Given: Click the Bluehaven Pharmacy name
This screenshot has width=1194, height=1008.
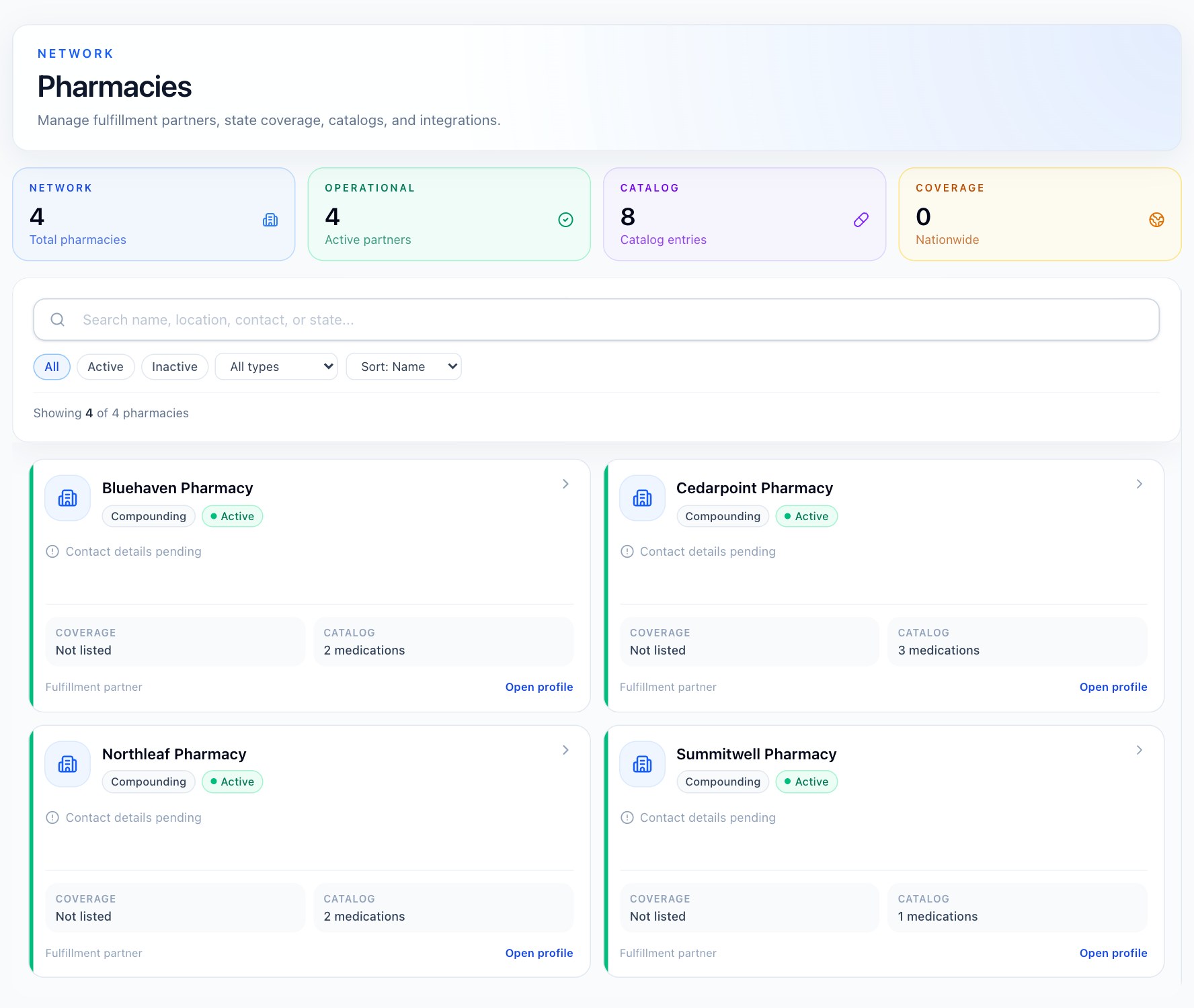Looking at the screenshot, I should (177, 488).
